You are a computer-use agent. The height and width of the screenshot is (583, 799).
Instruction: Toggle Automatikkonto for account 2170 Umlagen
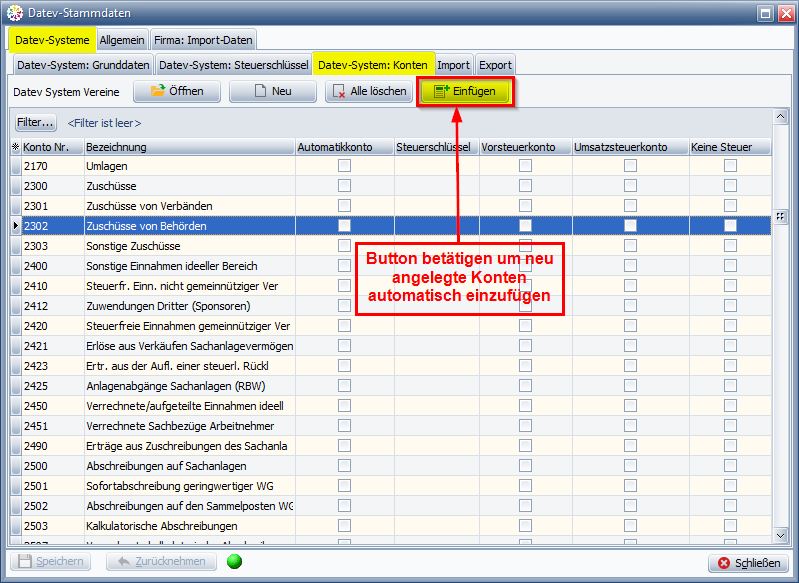[344, 166]
